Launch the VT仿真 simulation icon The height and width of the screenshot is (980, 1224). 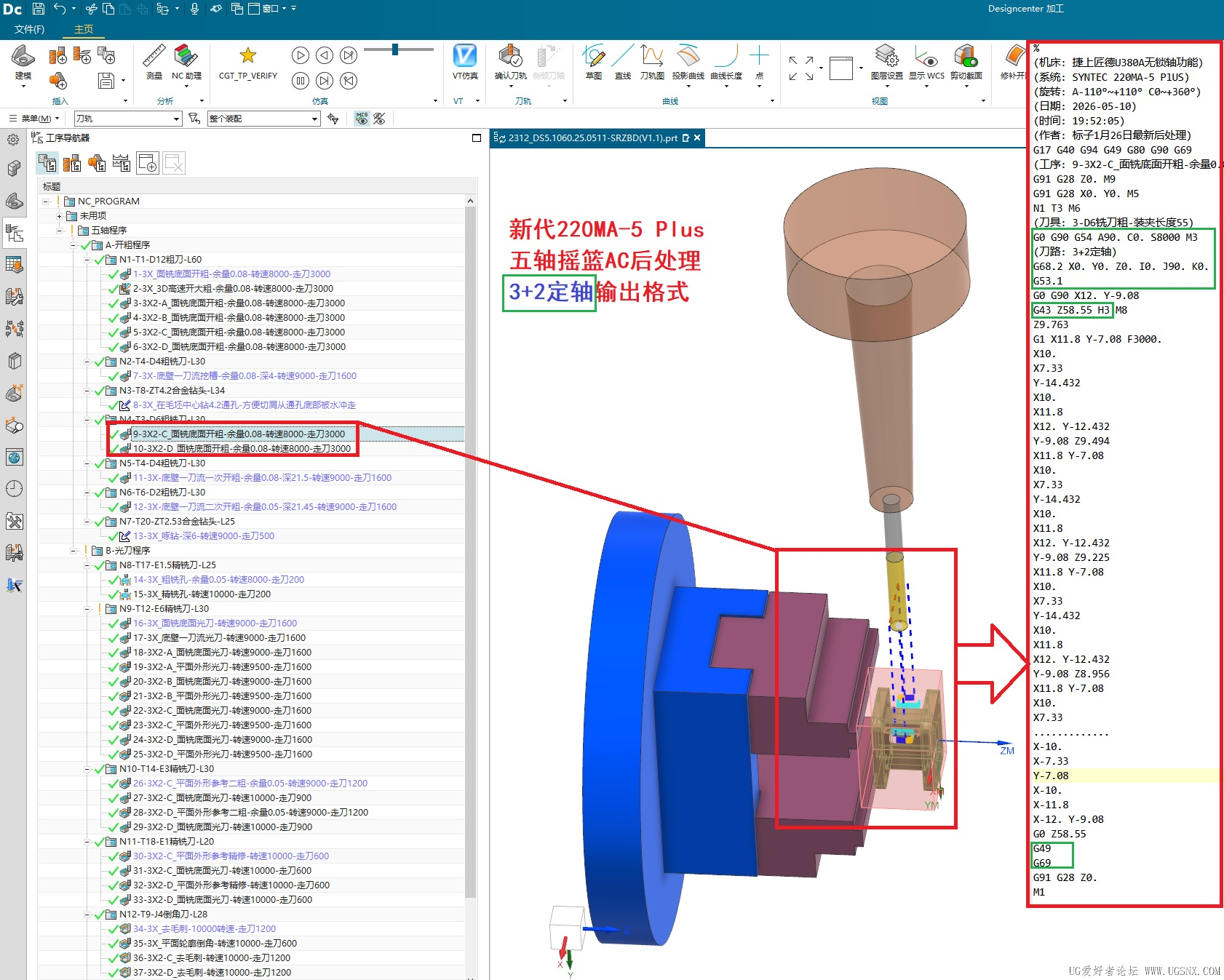(x=465, y=55)
